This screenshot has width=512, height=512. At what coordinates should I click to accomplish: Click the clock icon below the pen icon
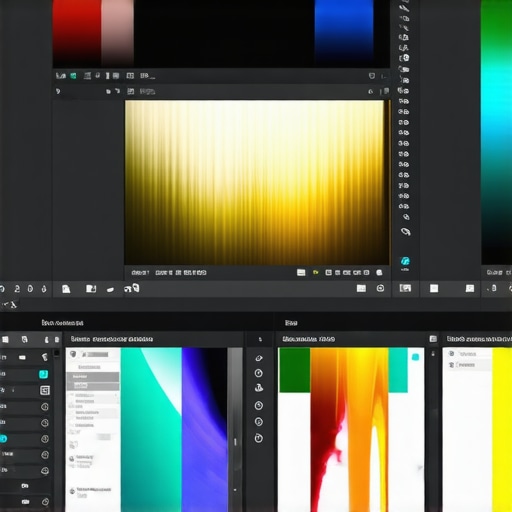tap(259, 373)
